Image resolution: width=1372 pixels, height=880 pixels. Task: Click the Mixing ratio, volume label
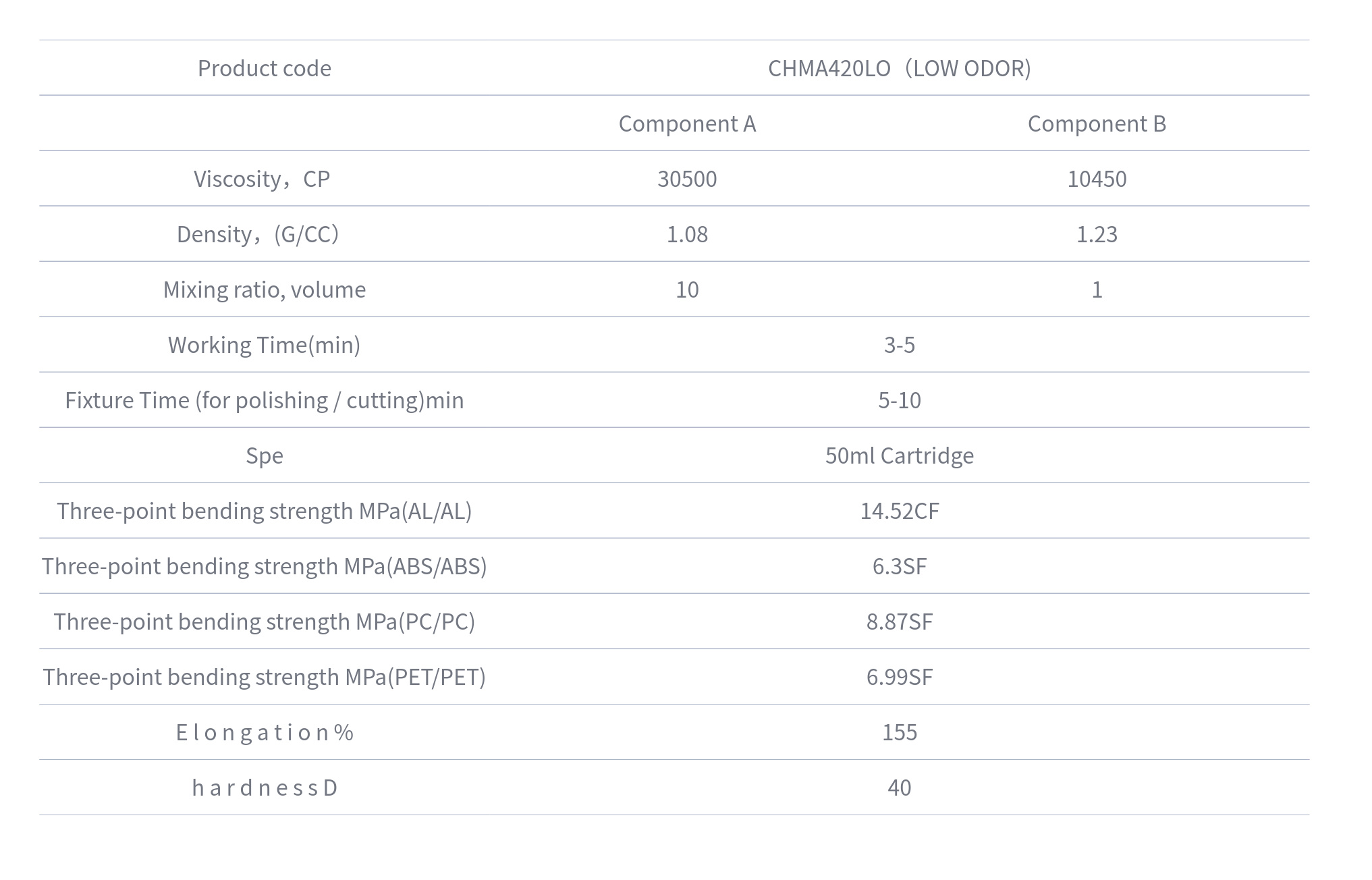(x=265, y=290)
